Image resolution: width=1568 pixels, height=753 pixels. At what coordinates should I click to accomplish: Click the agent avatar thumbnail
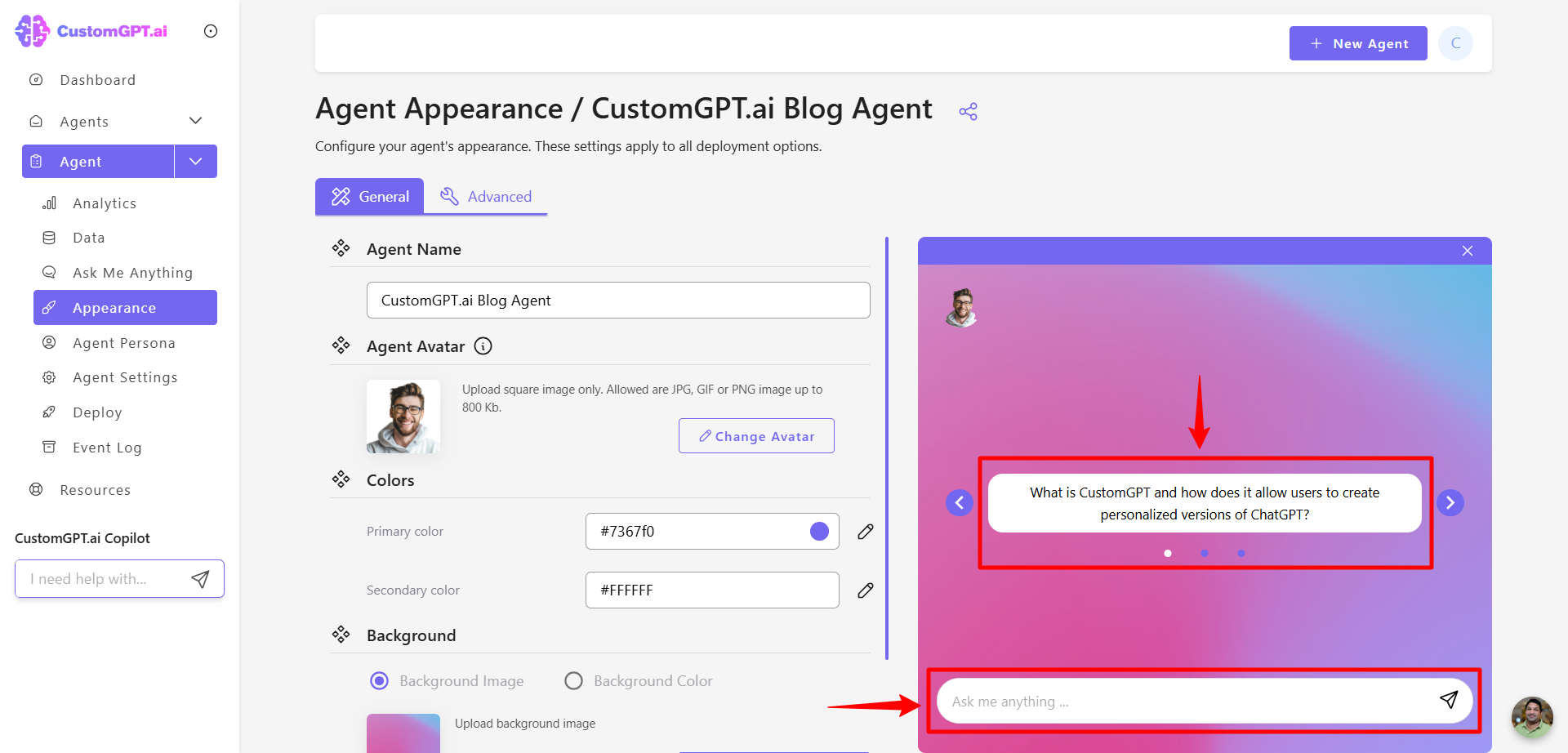click(403, 417)
